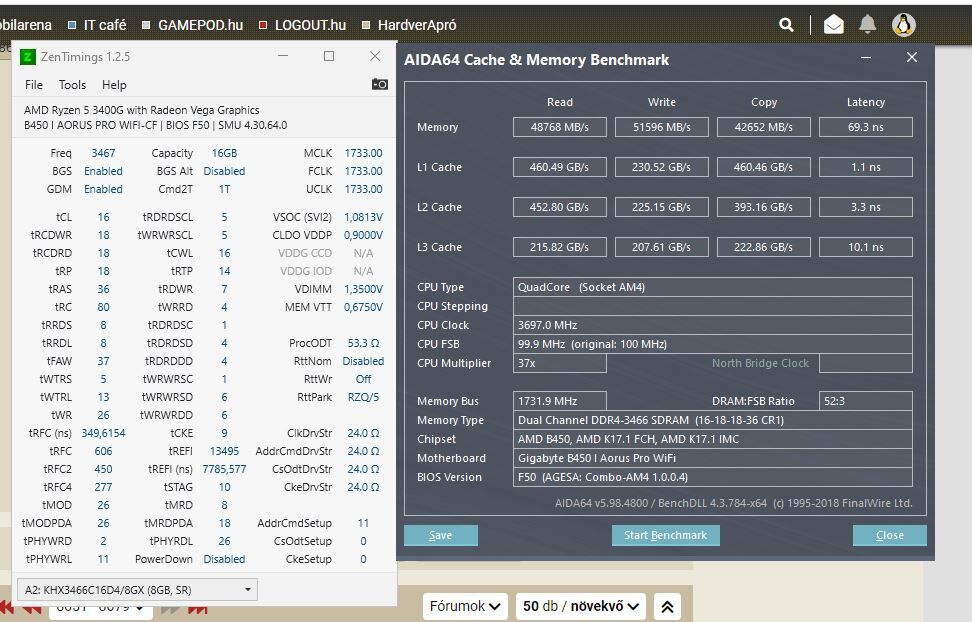Viewport: 972px width, 622px height.
Task: Click the RttPark RZQ/5 value
Action: tap(363, 397)
